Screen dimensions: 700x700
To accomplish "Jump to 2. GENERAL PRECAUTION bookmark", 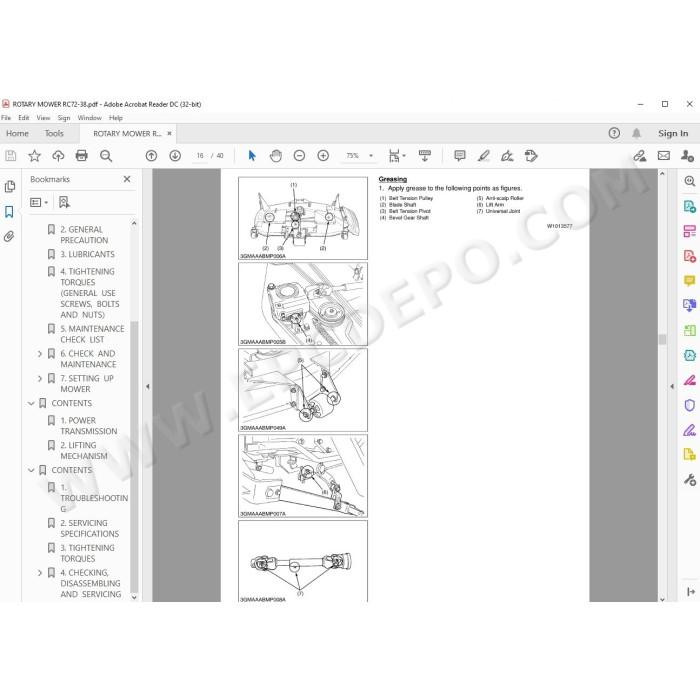I will [x=84, y=235].
